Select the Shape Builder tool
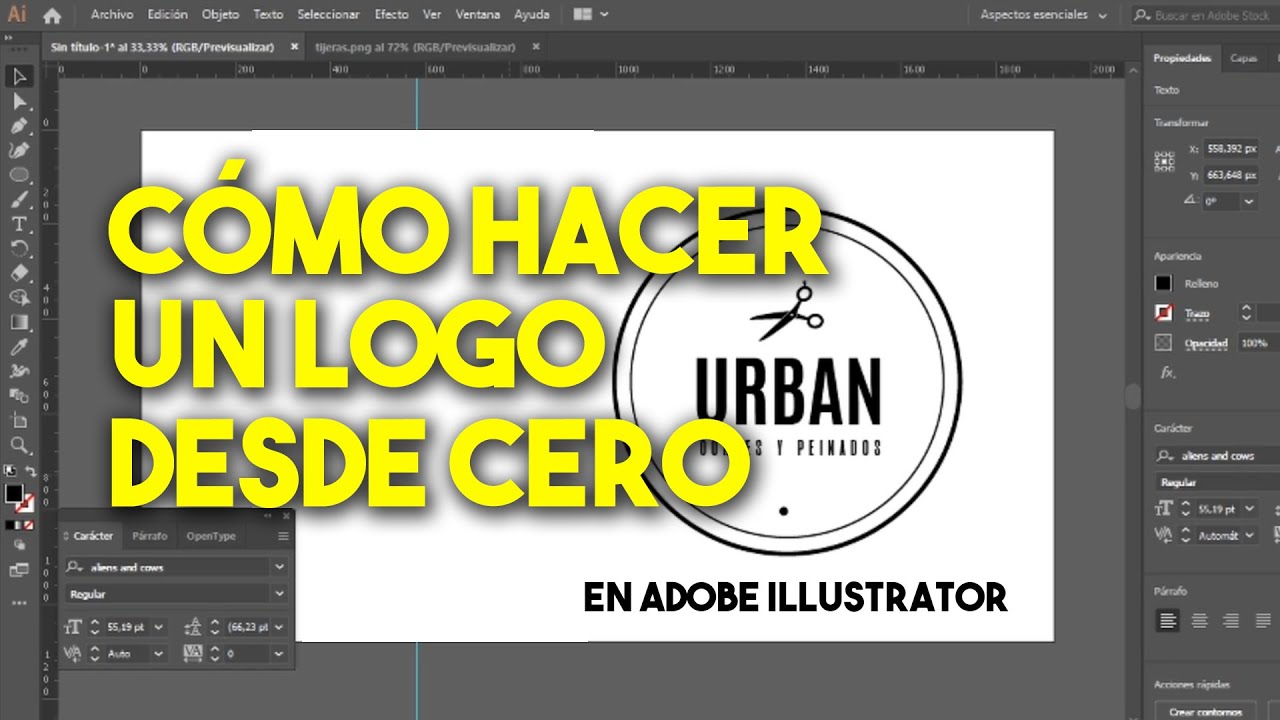This screenshot has height=720, width=1280. pos(19,297)
